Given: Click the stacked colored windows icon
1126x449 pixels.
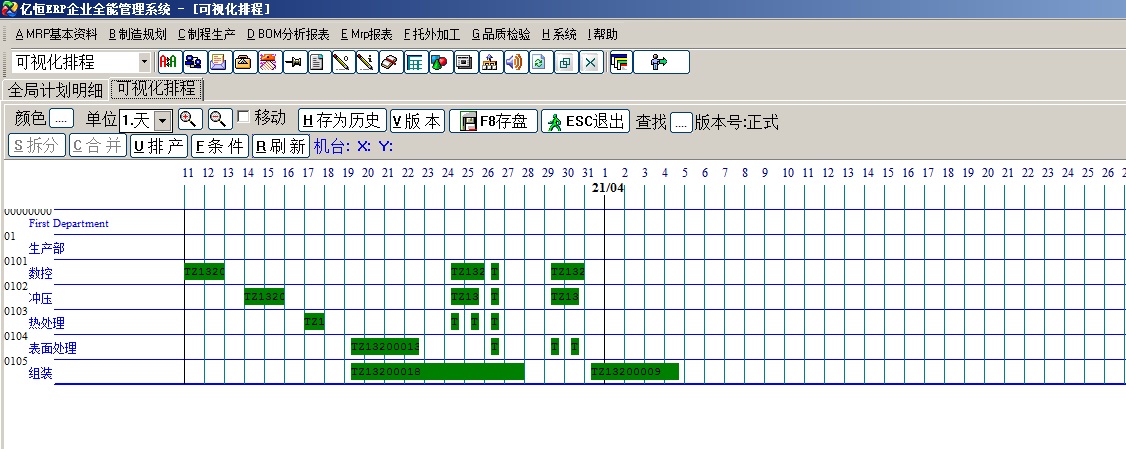Looking at the screenshot, I should [x=620, y=63].
